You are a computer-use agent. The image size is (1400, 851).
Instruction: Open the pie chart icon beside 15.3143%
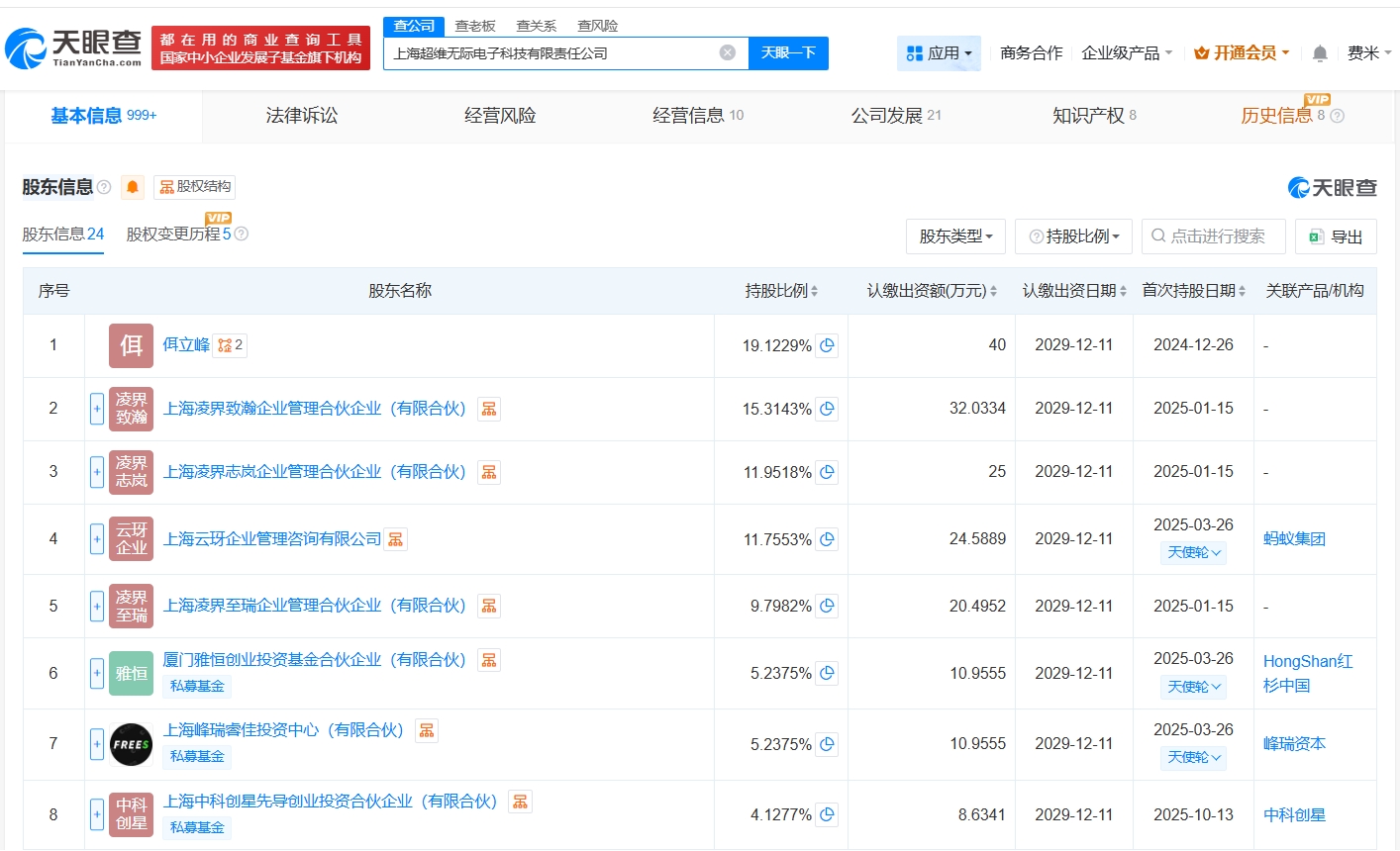pos(827,409)
